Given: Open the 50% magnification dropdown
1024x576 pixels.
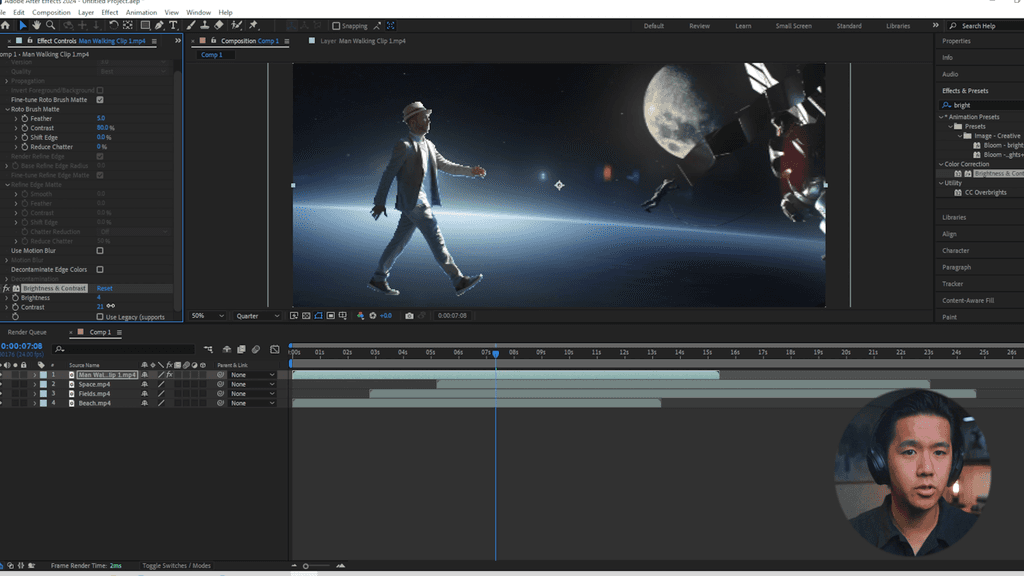Looking at the screenshot, I should click(x=208, y=316).
